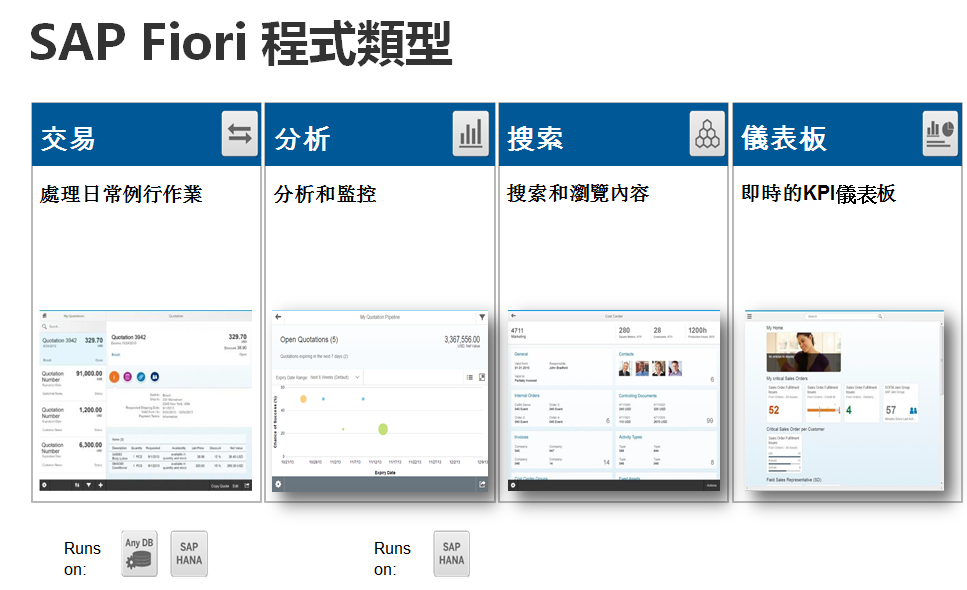Open the settings gear in the Quotation Pipeline footer
This screenshot has height=590, width=967.
tap(278, 485)
